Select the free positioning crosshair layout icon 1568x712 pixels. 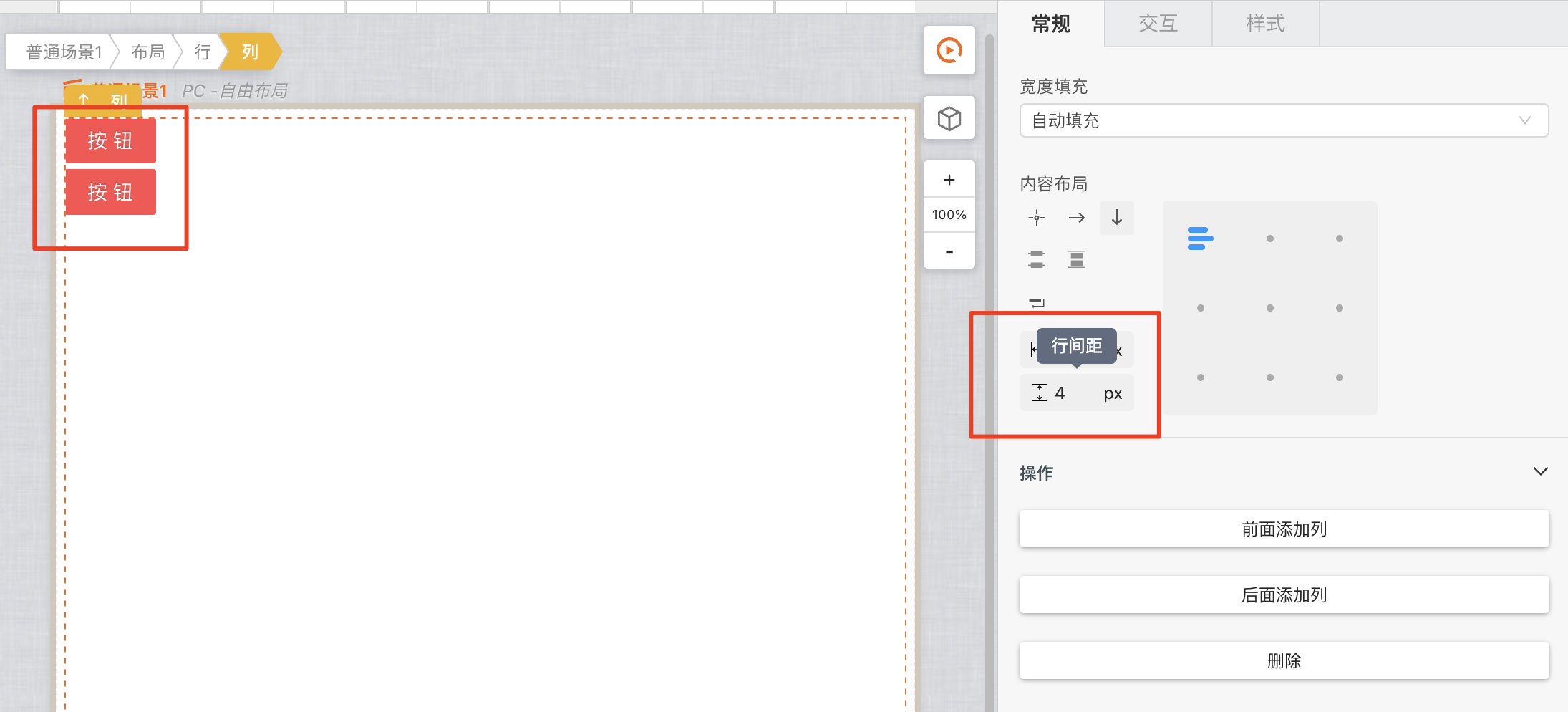tap(1037, 218)
